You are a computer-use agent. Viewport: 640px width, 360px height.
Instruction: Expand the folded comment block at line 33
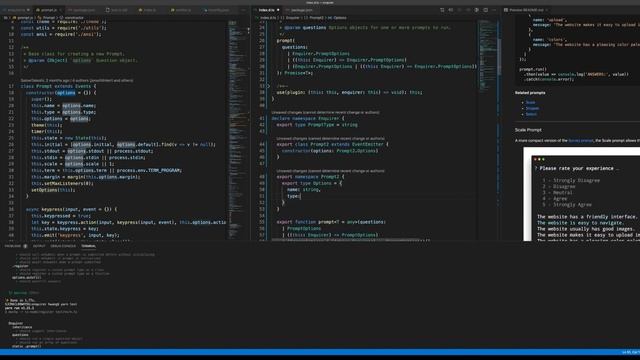coord(269,86)
